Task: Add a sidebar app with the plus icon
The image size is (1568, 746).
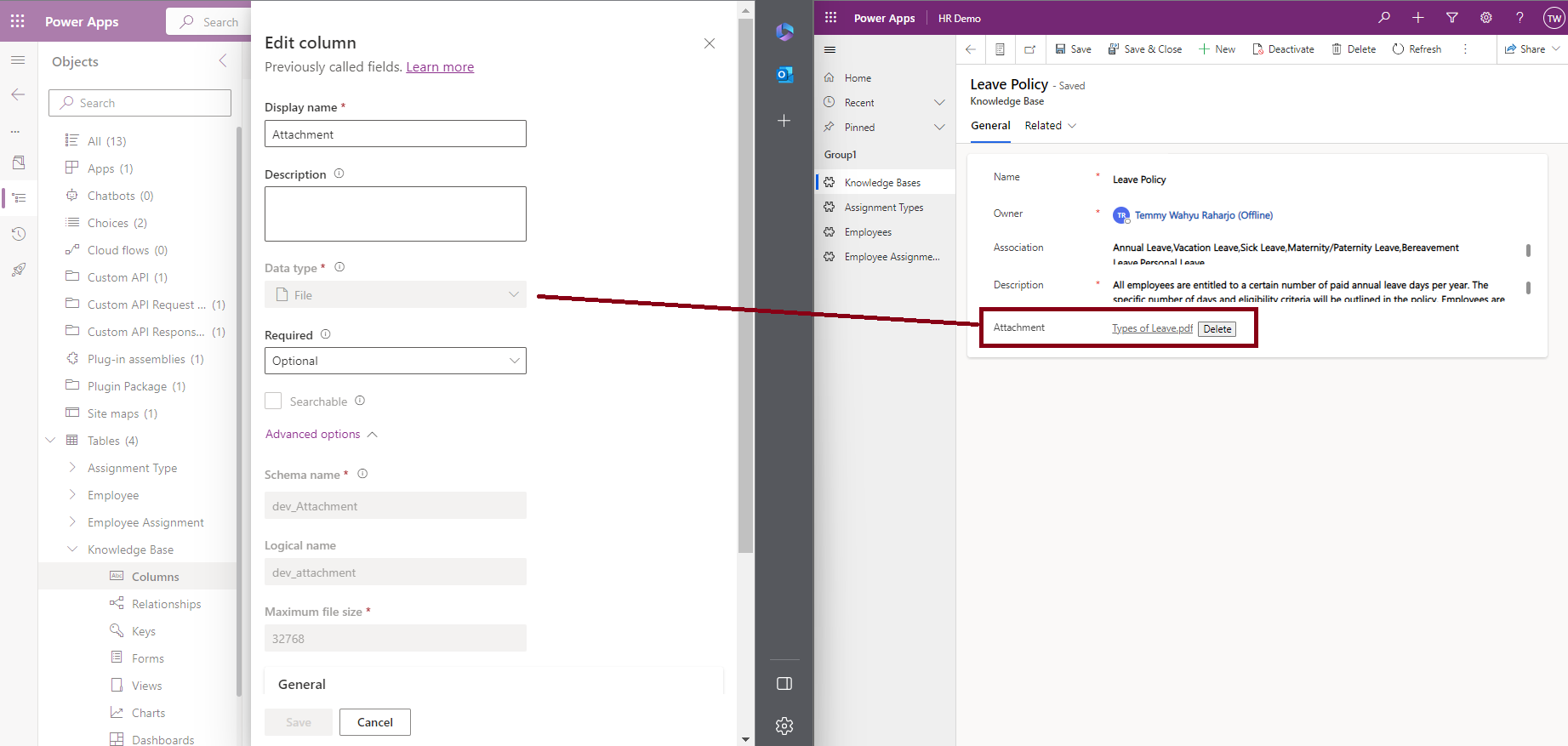Action: [x=784, y=121]
